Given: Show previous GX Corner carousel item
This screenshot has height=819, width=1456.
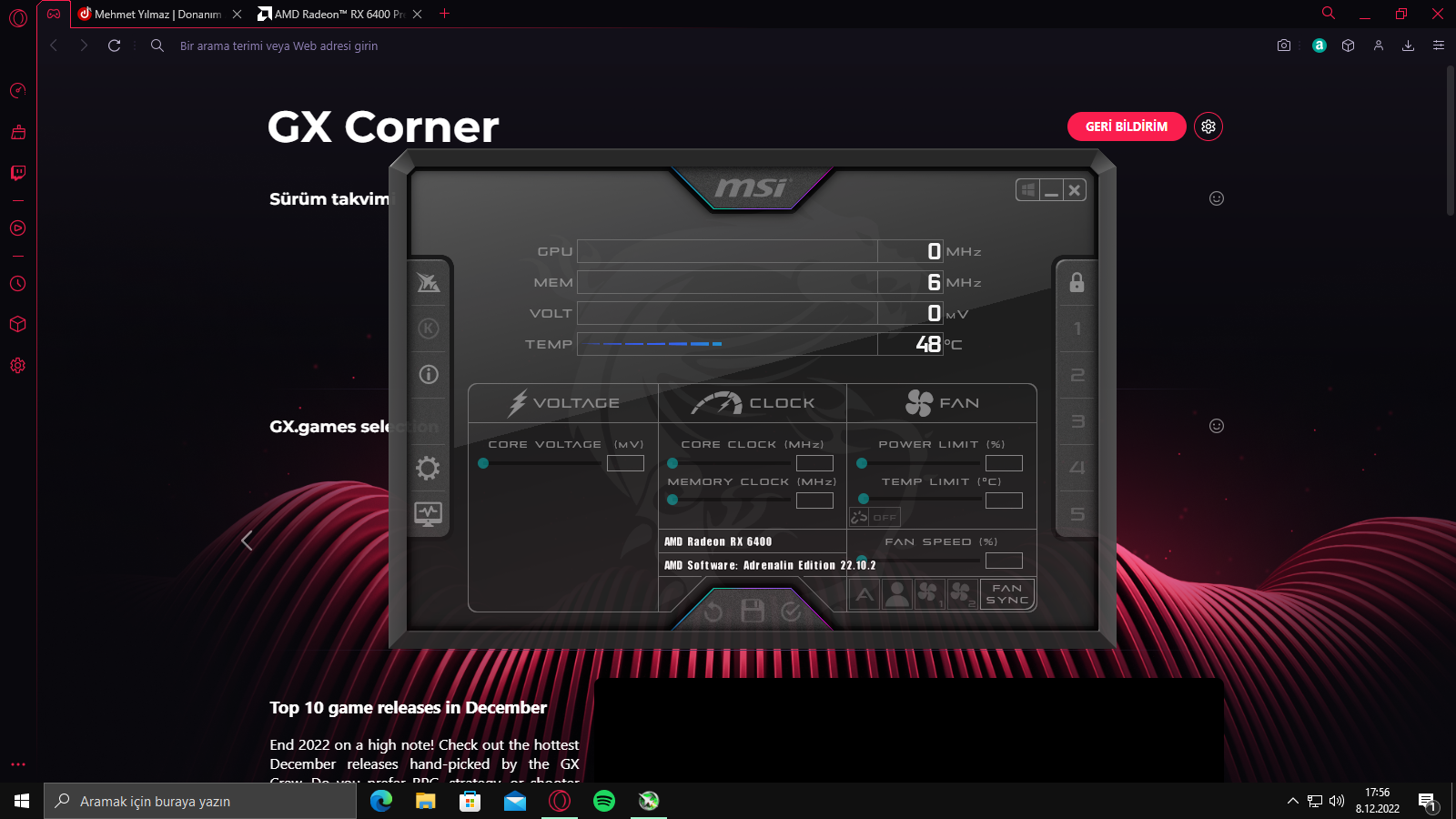Looking at the screenshot, I should click(247, 541).
